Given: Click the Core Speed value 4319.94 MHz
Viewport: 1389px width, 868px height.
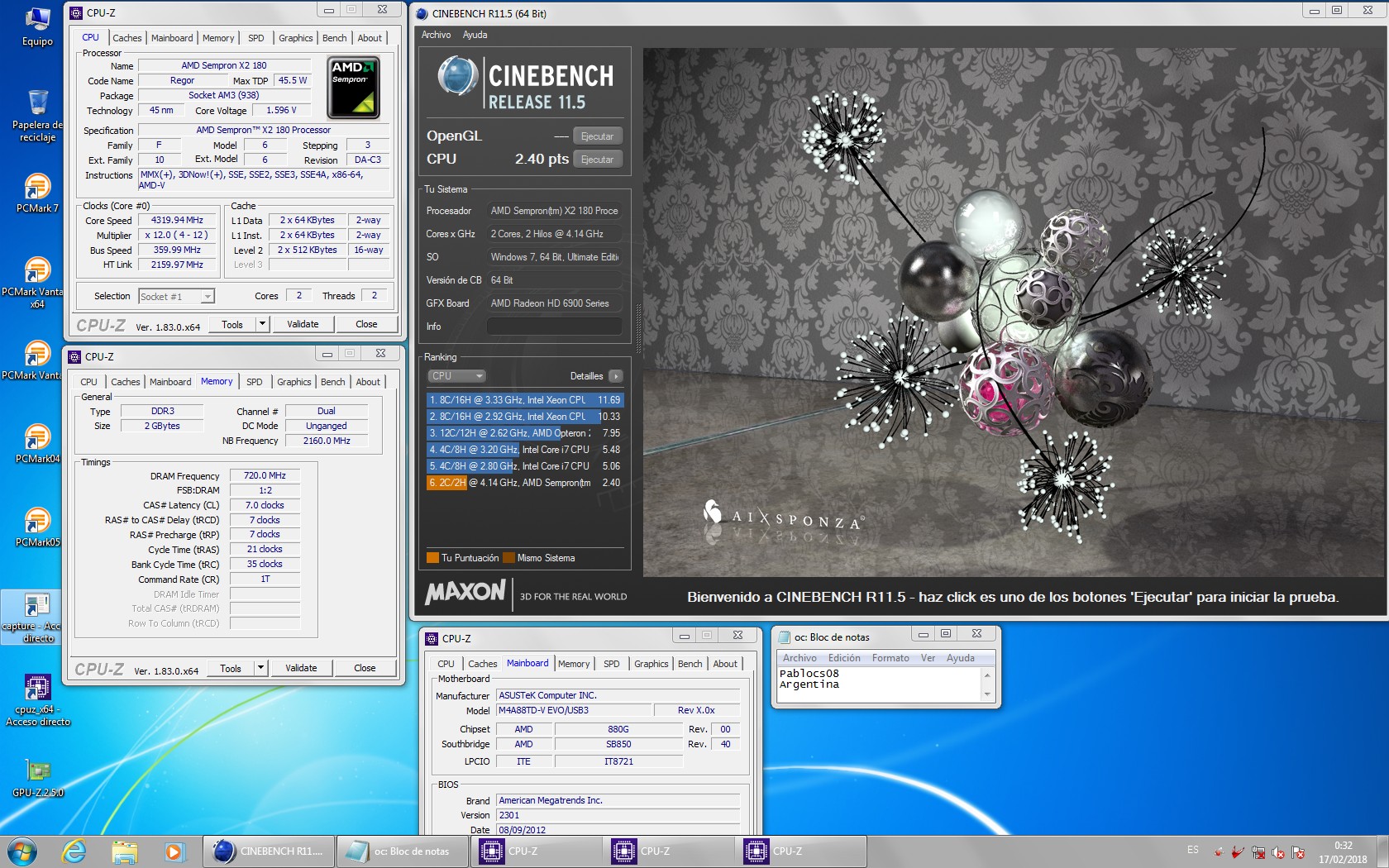Looking at the screenshot, I should 177,221.
